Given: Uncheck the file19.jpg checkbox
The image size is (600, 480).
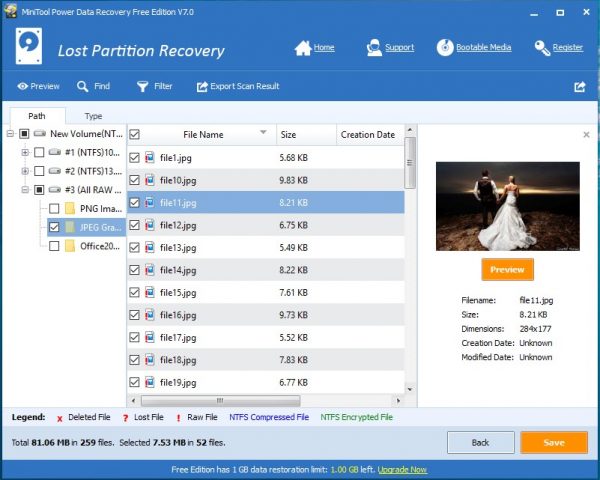Looking at the screenshot, I should tap(134, 382).
